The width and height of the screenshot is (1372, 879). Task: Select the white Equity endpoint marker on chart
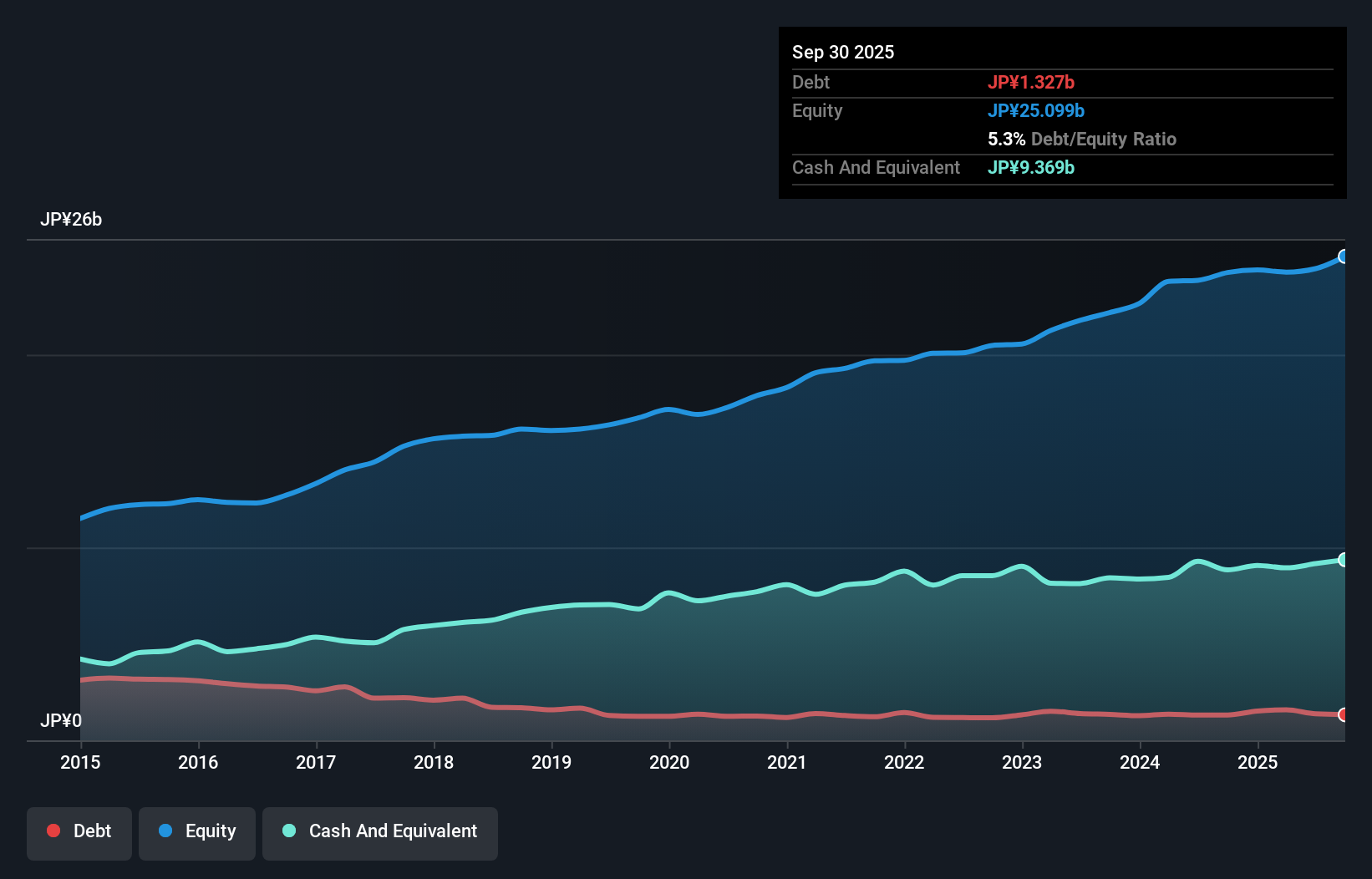pyautogui.click(x=1343, y=256)
